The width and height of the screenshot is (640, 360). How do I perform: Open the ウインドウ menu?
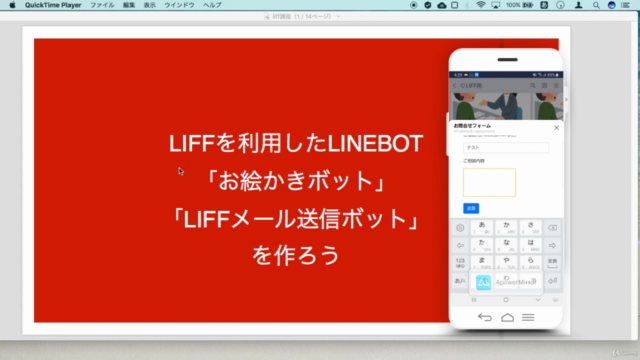pyautogui.click(x=179, y=5)
